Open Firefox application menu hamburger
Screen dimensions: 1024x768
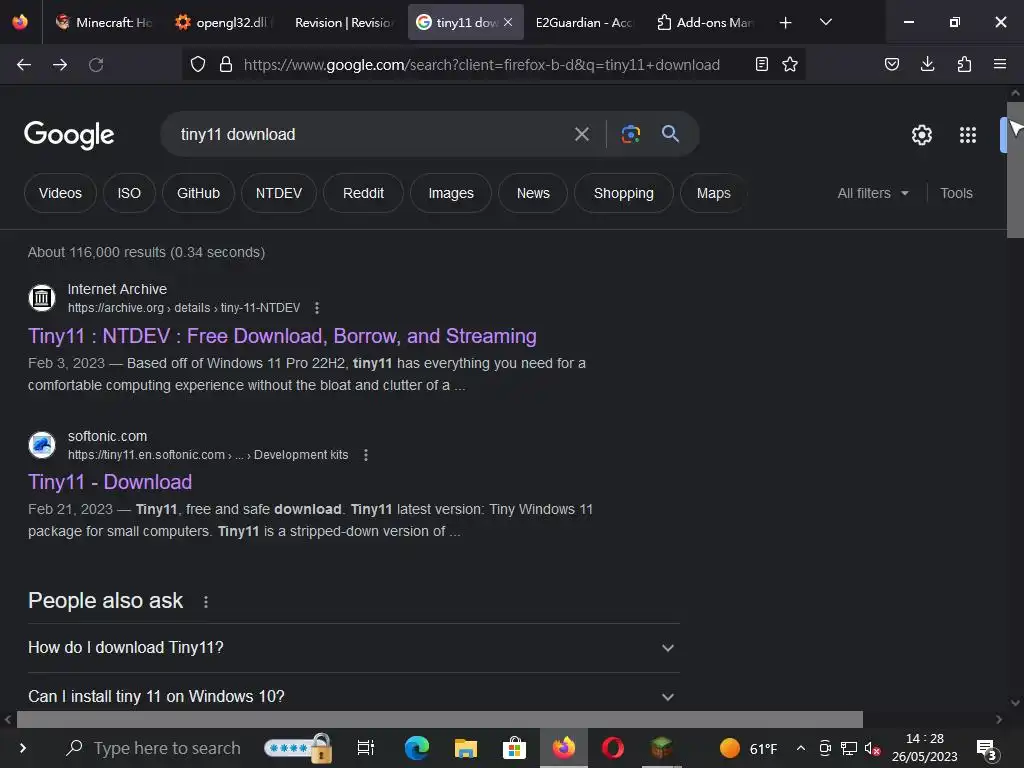(1000, 64)
